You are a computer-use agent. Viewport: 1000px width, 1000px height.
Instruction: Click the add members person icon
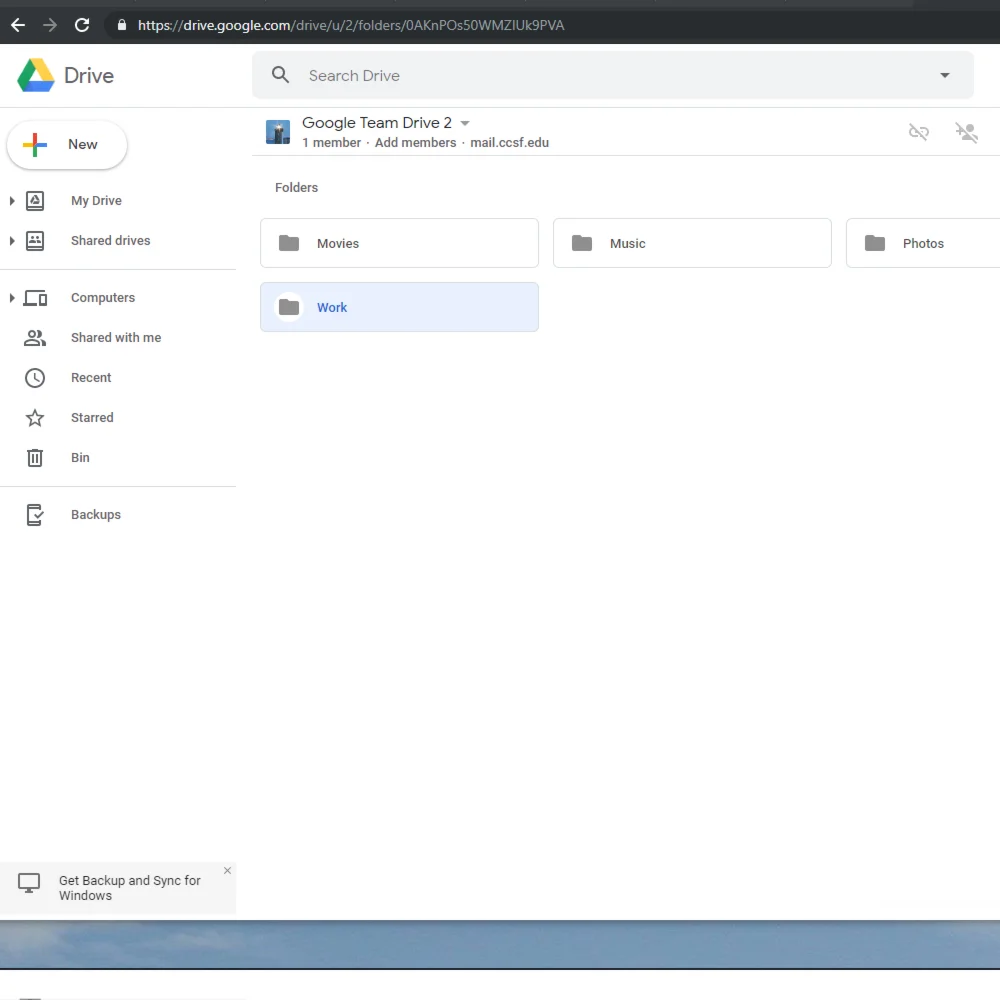(965, 132)
